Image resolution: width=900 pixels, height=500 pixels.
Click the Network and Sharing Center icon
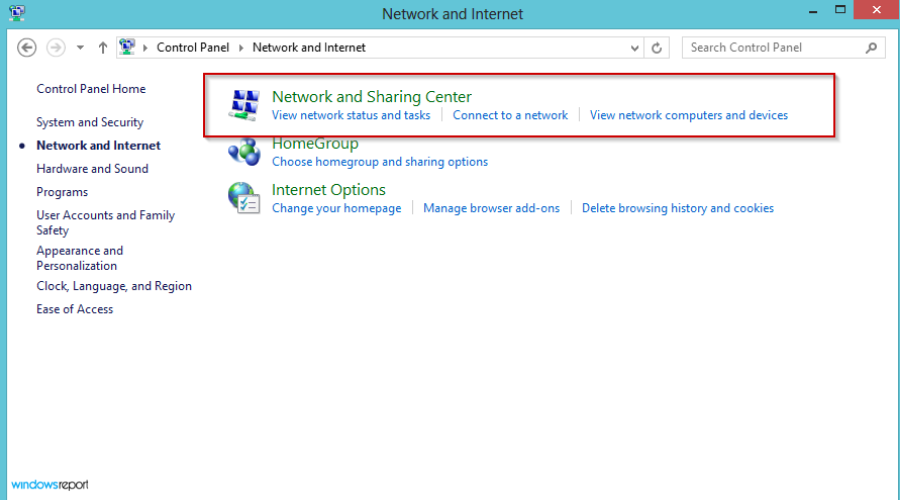point(244,105)
